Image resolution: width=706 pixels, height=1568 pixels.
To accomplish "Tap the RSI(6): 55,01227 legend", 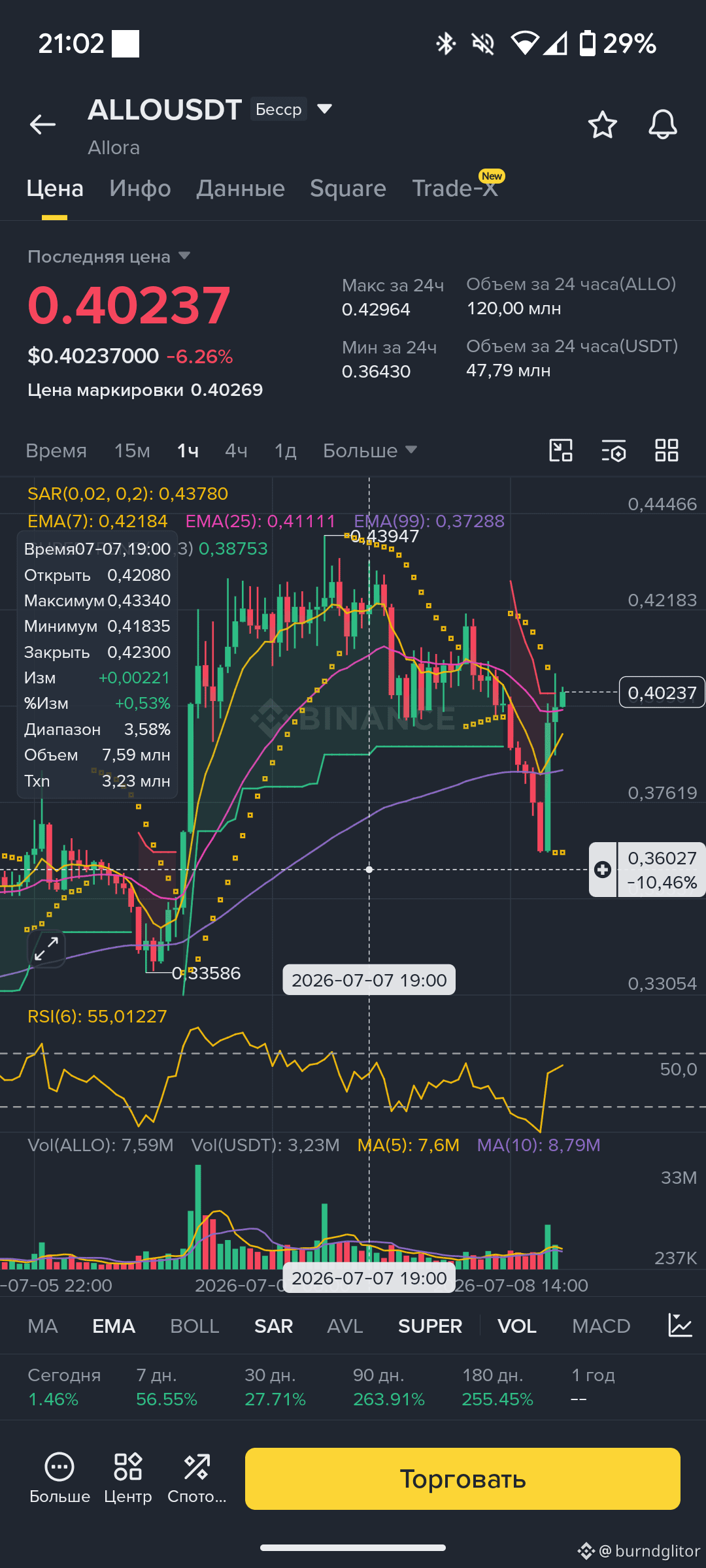I will pyautogui.click(x=97, y=1016).
